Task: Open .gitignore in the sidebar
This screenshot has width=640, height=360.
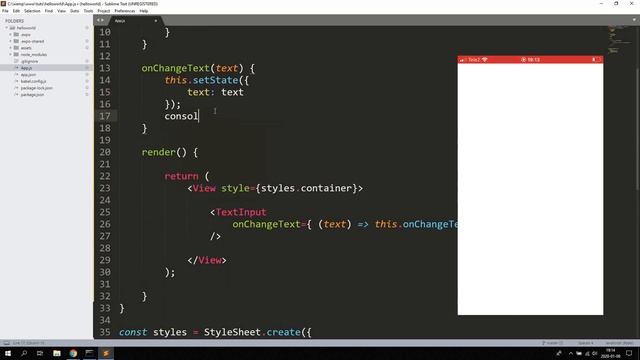Action: 29,61
